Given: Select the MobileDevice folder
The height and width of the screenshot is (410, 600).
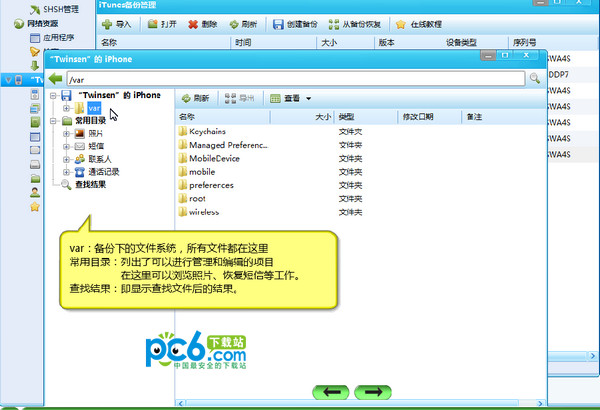Looking at the screenshot, I should 214,158.
